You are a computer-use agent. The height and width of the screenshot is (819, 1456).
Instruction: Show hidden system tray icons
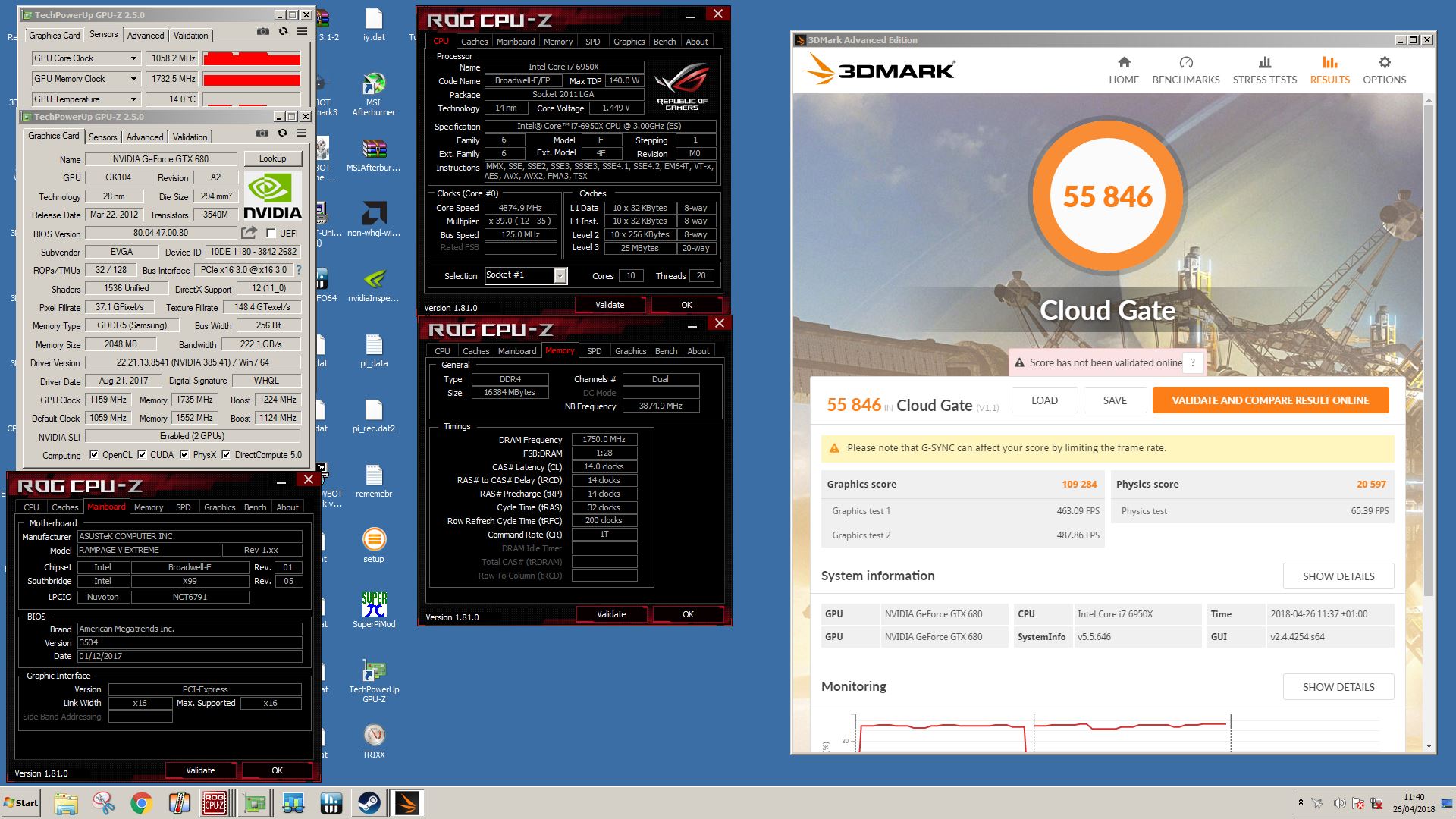coord(1301,802)
